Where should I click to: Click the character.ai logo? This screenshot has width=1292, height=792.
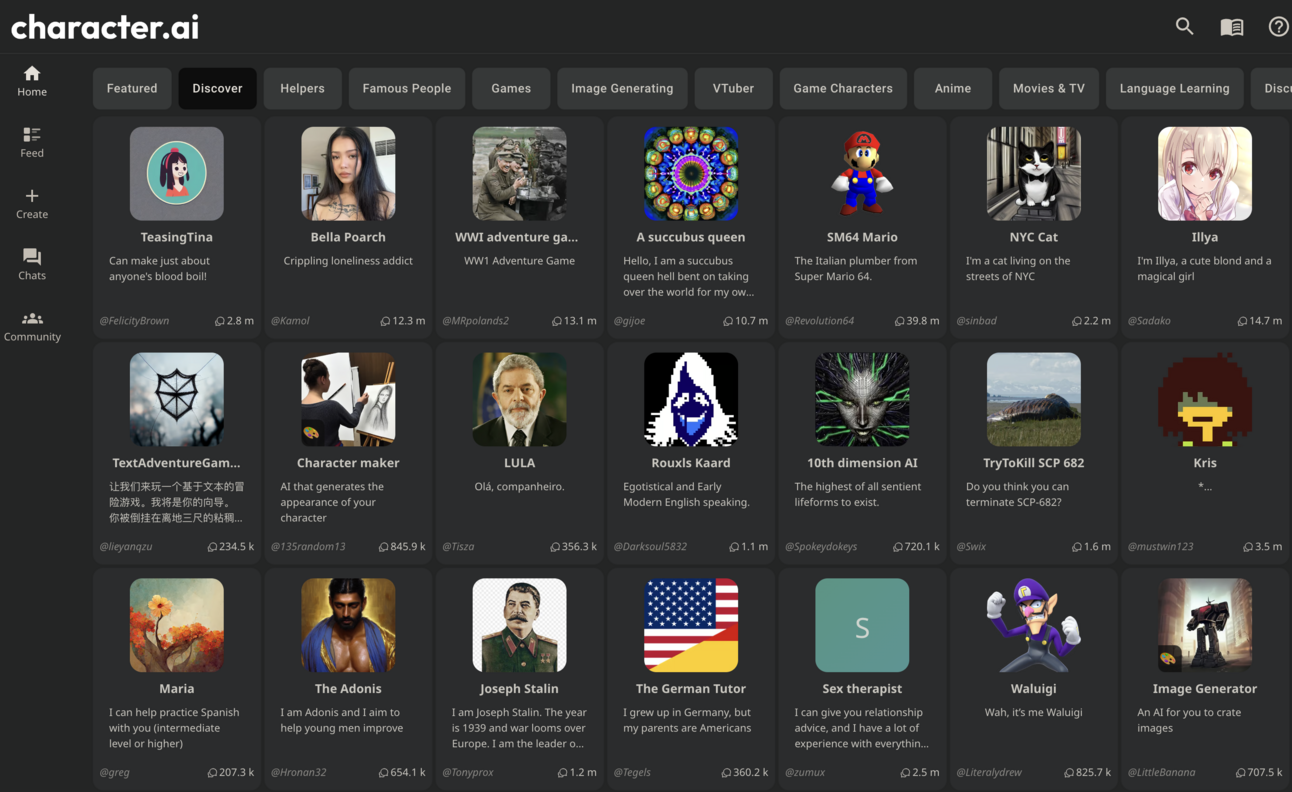coord(105,27)
